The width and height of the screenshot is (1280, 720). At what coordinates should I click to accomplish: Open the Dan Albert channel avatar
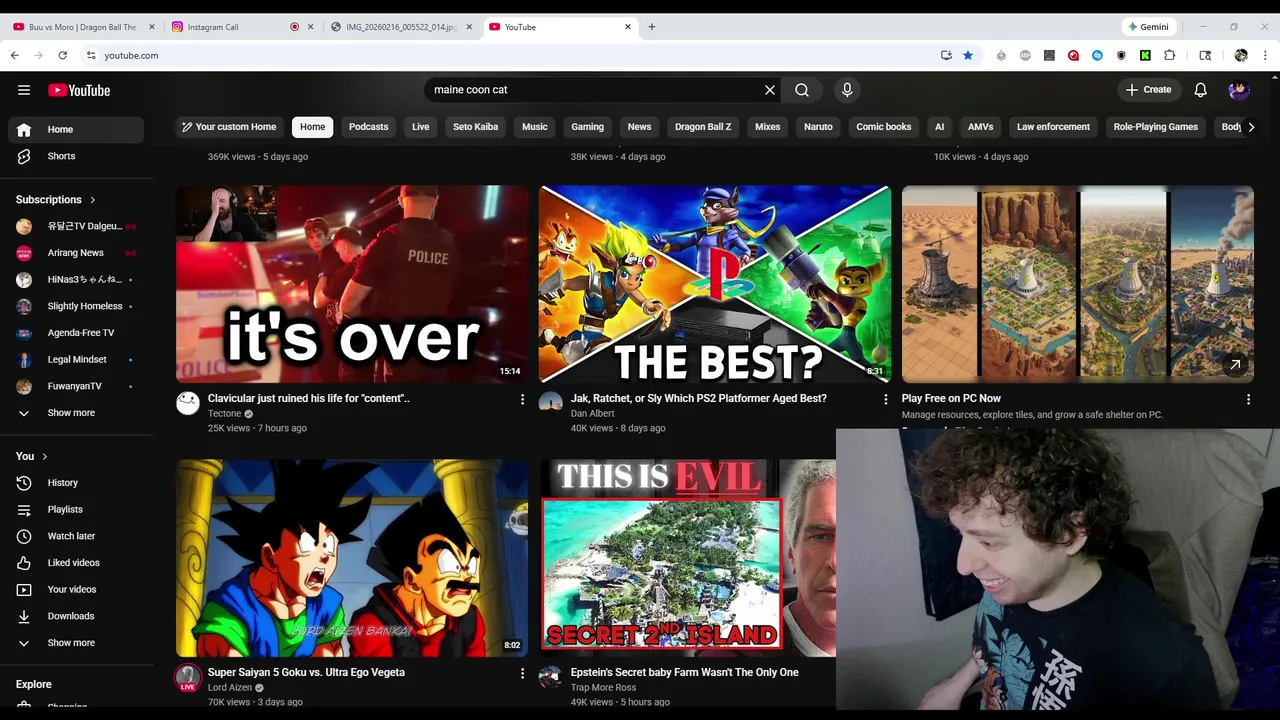pyautogui.click(x=551, y=403)
